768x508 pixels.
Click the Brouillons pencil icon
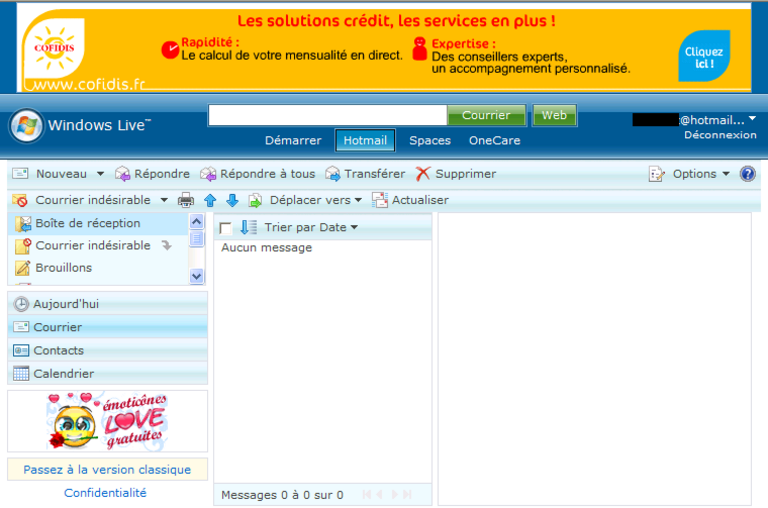tap(23, 268)
